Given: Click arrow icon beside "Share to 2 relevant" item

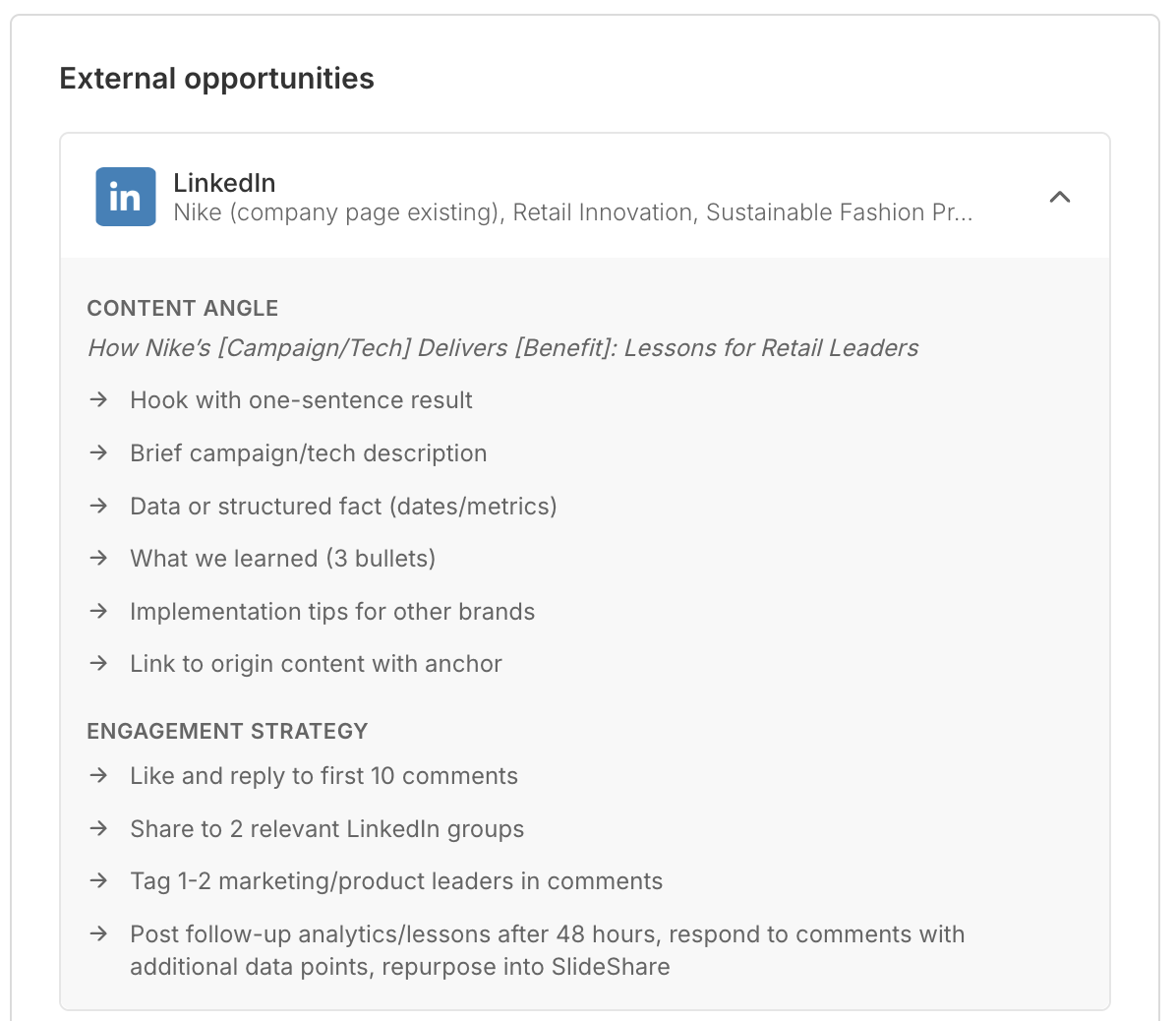Looking at the screenshot, I should pos(98,829).
